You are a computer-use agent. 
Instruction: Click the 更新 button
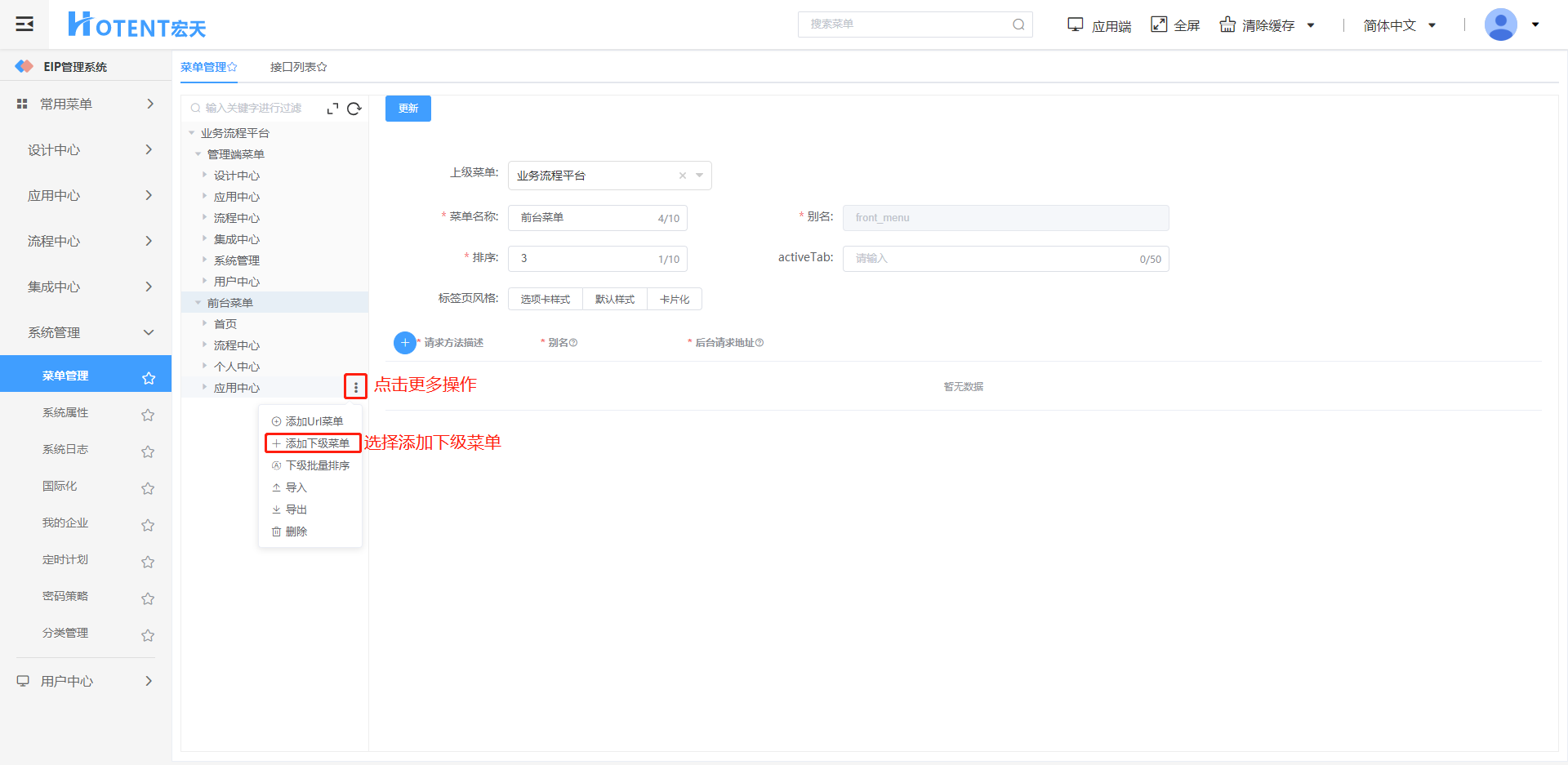click(408, 109)
